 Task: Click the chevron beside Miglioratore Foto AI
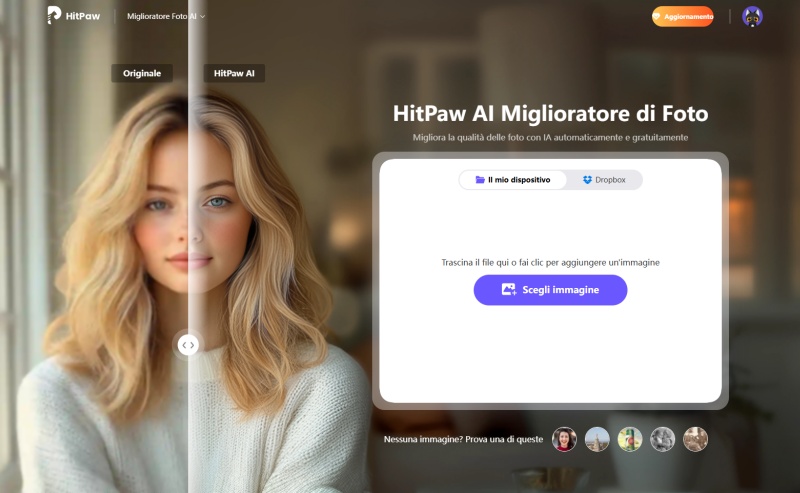[203, 16]
